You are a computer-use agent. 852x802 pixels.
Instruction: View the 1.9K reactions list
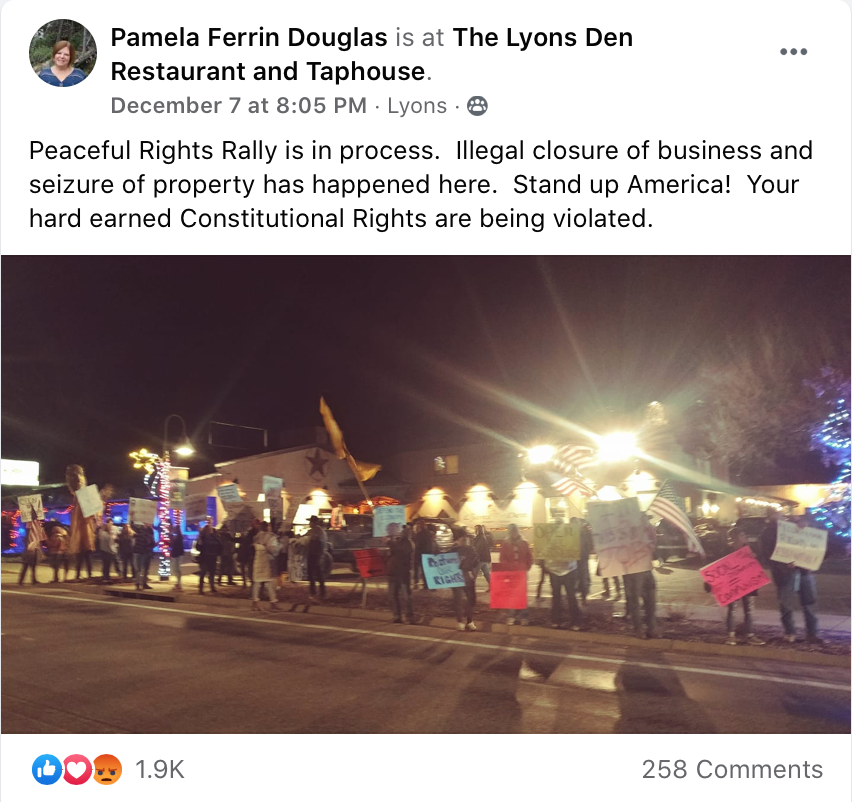tap(160, 769)
